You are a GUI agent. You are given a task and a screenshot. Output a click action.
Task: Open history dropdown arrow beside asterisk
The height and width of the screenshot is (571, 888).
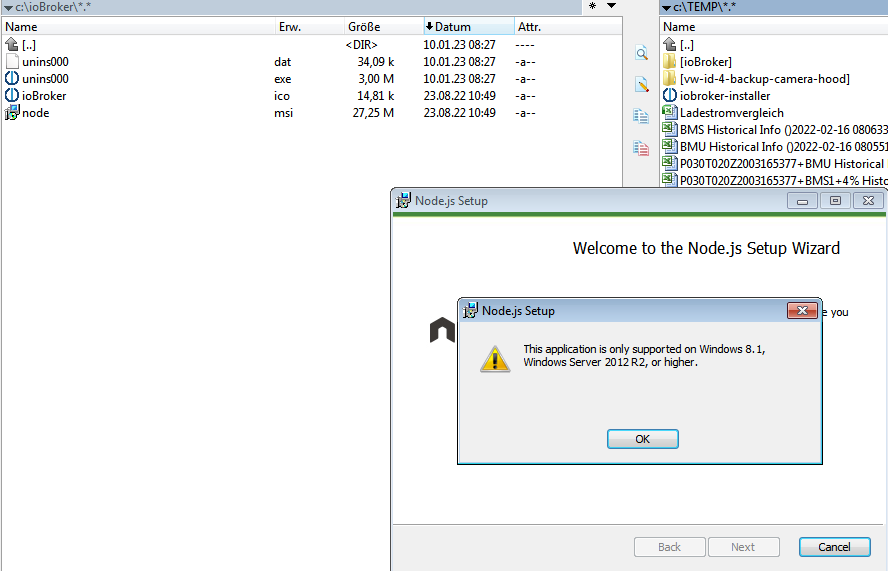pyautogui.click(x=612, y=6)
